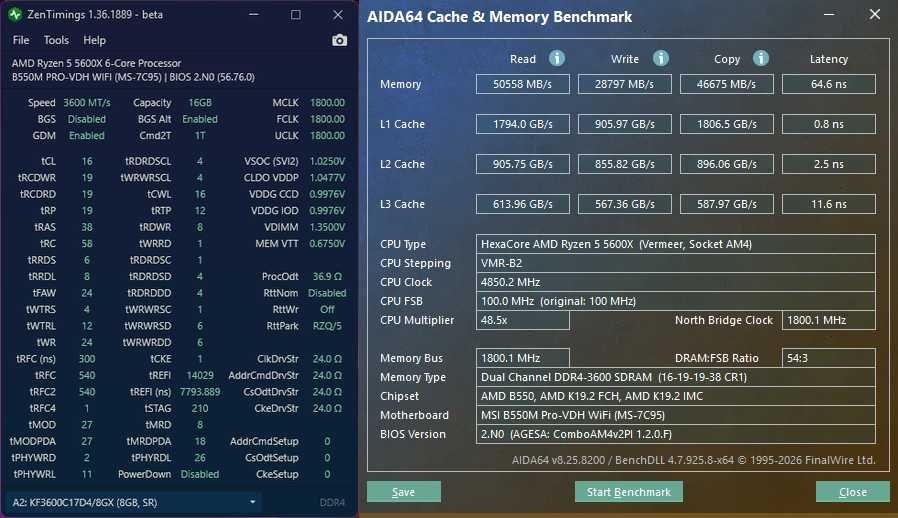
Task: Maximize the ZenTimings window
Action: 296,15
